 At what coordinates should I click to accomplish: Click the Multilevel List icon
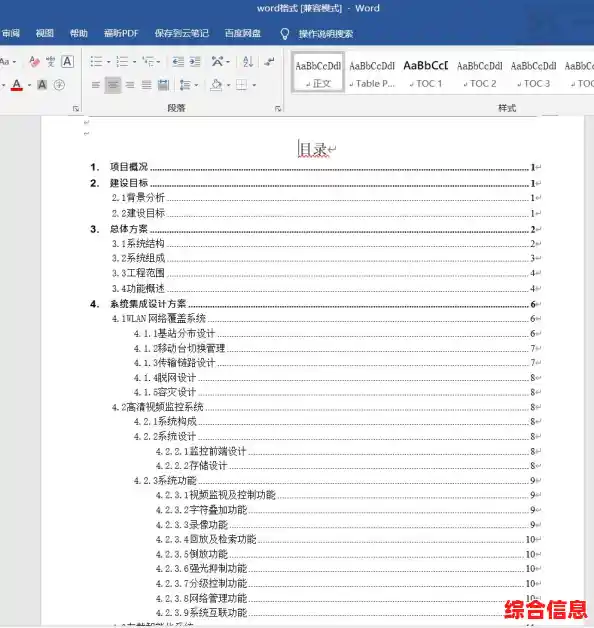[x=148, y=62]
